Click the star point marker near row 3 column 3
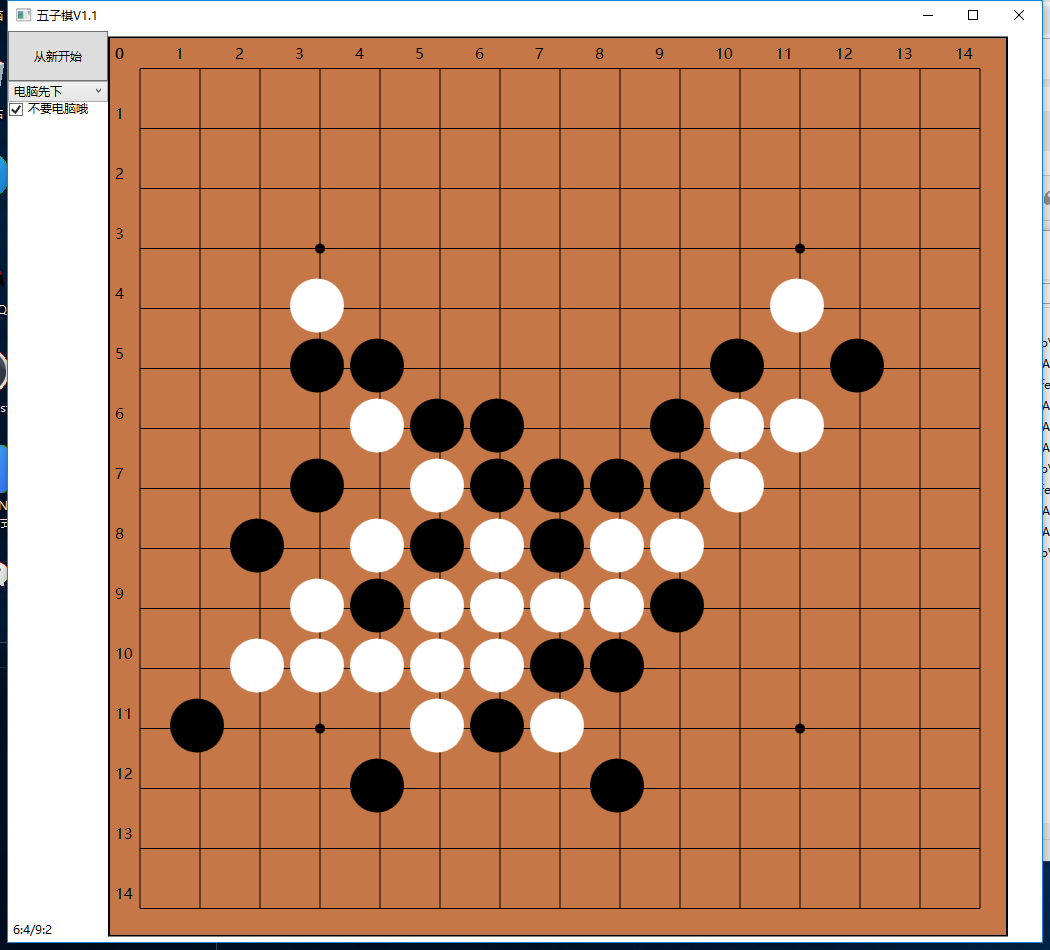The width and height of the screenshot is (1050, 950). point(319,247)
